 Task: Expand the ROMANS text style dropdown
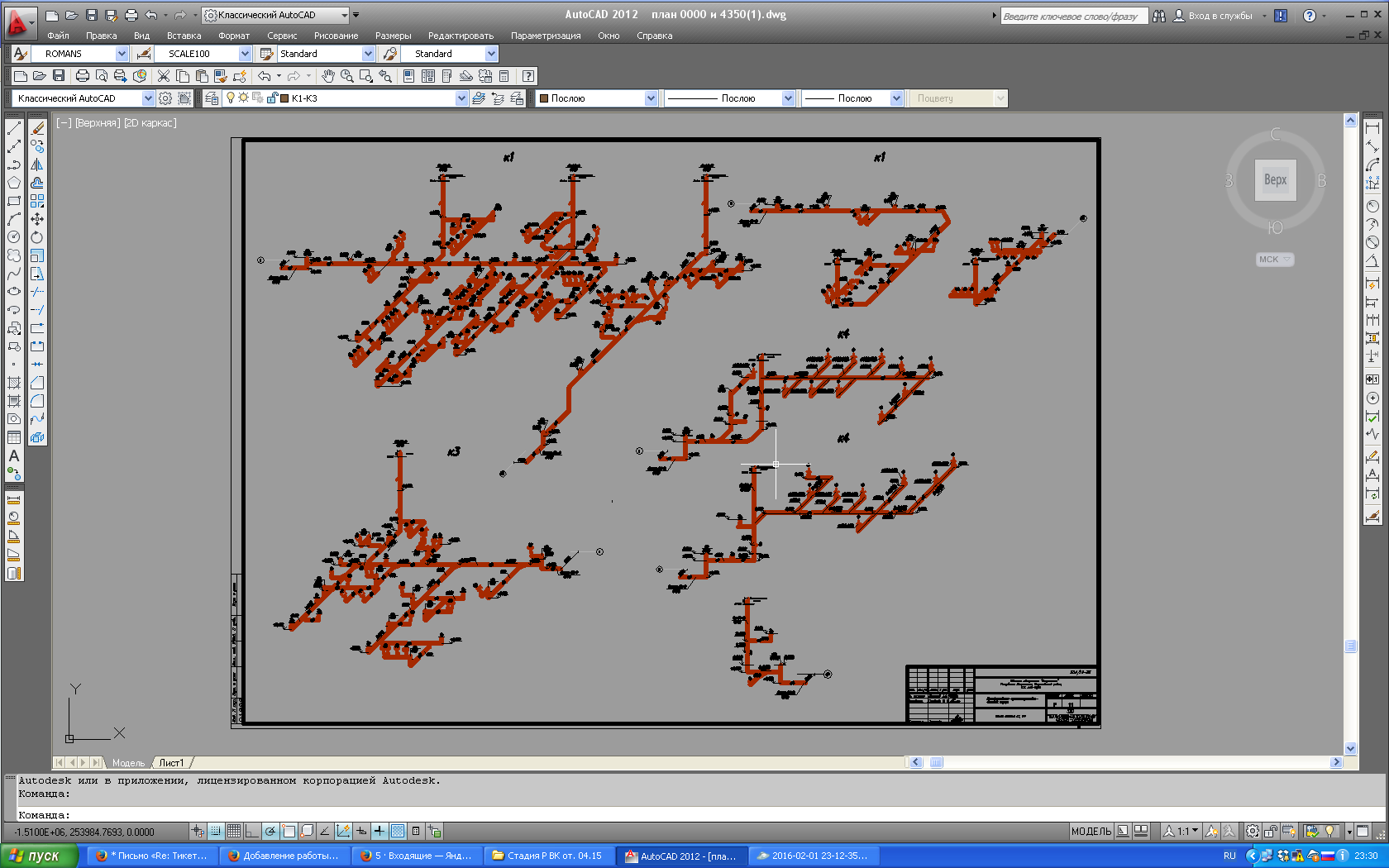tap(122, 54)
